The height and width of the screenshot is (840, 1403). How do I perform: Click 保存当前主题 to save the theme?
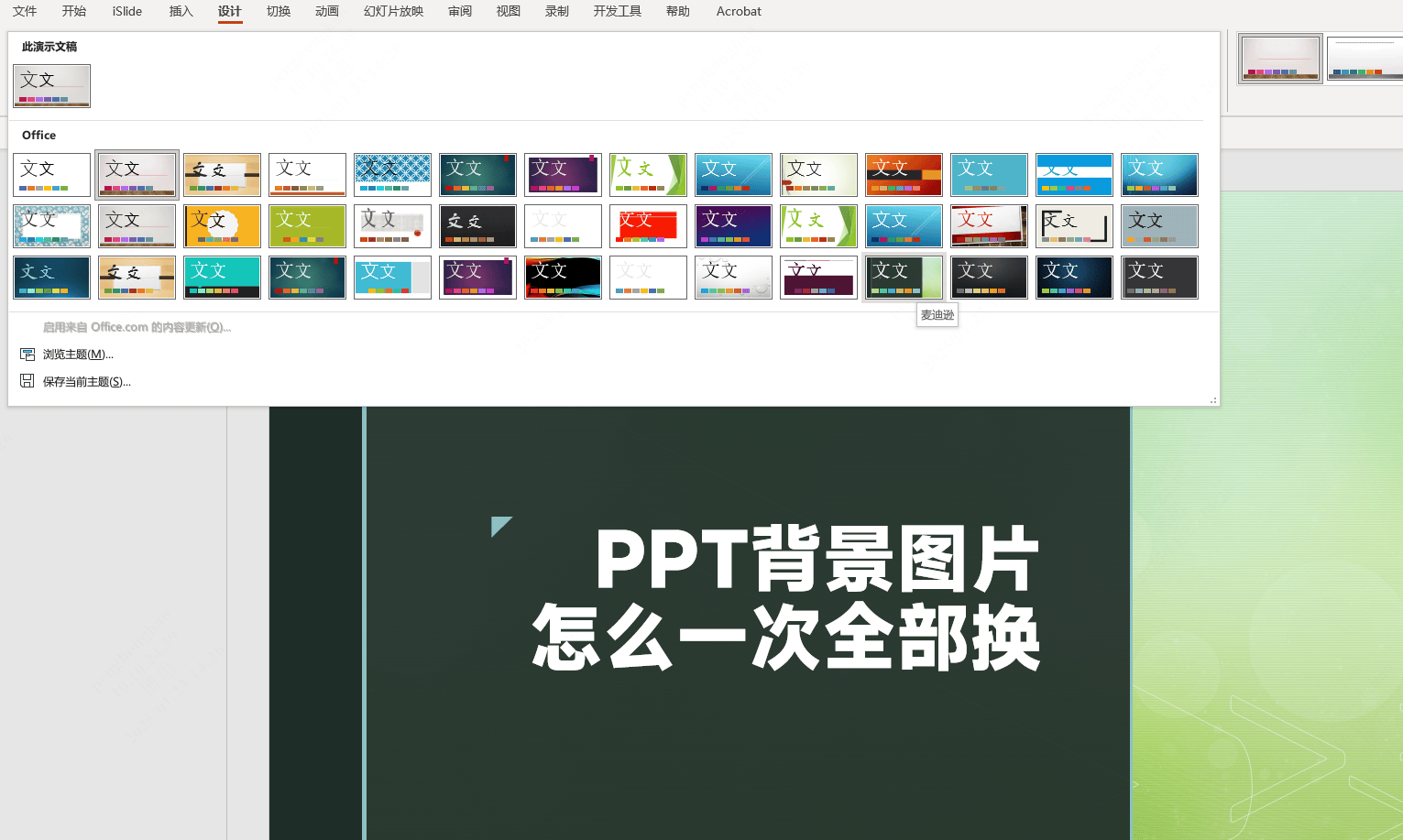[x=85, y=381]
